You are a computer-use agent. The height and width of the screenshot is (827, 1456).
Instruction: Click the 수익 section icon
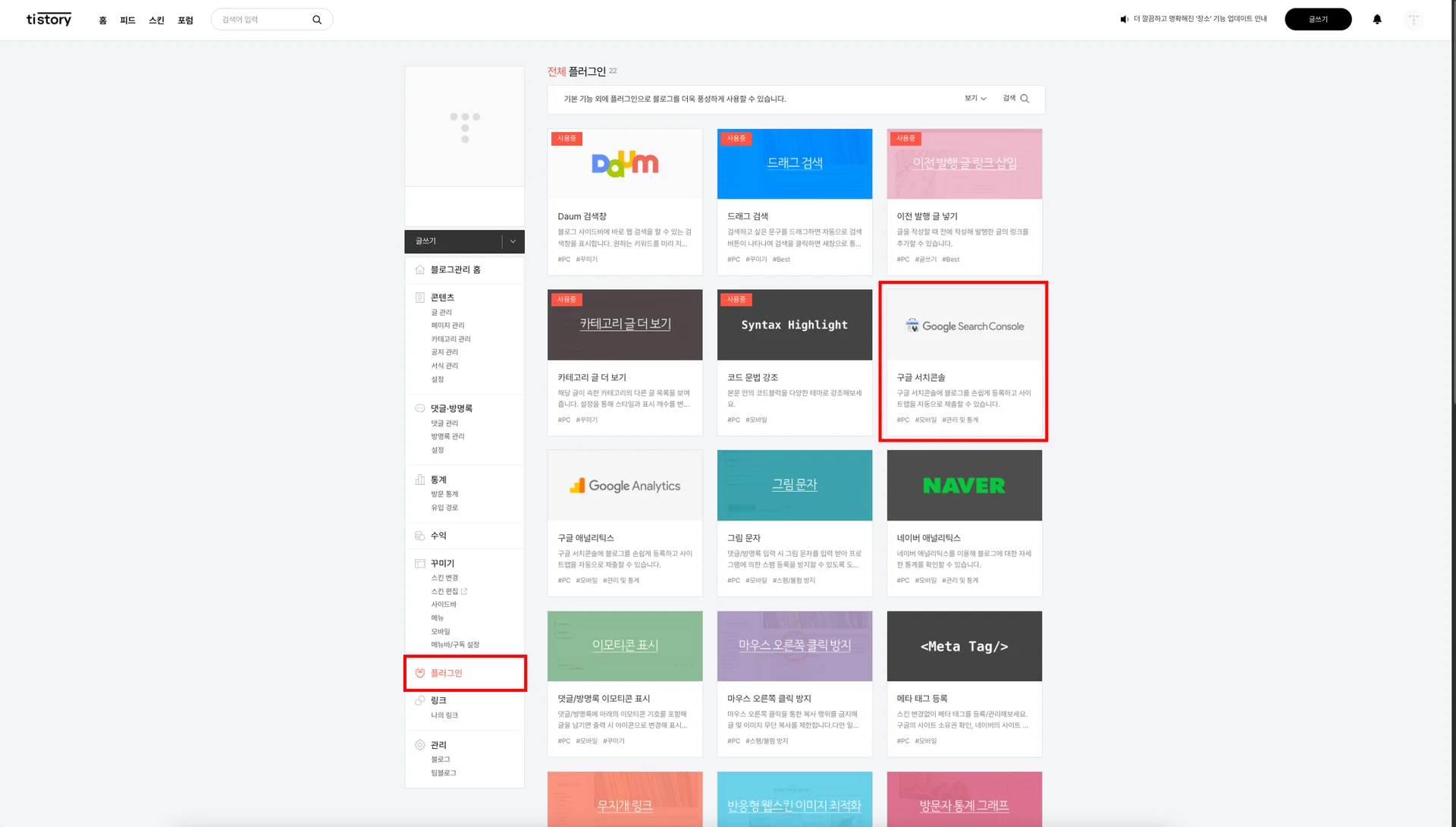420,536
